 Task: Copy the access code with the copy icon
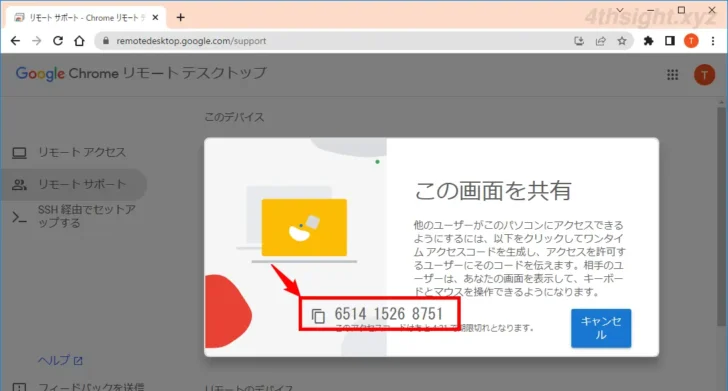coord(318,316)
